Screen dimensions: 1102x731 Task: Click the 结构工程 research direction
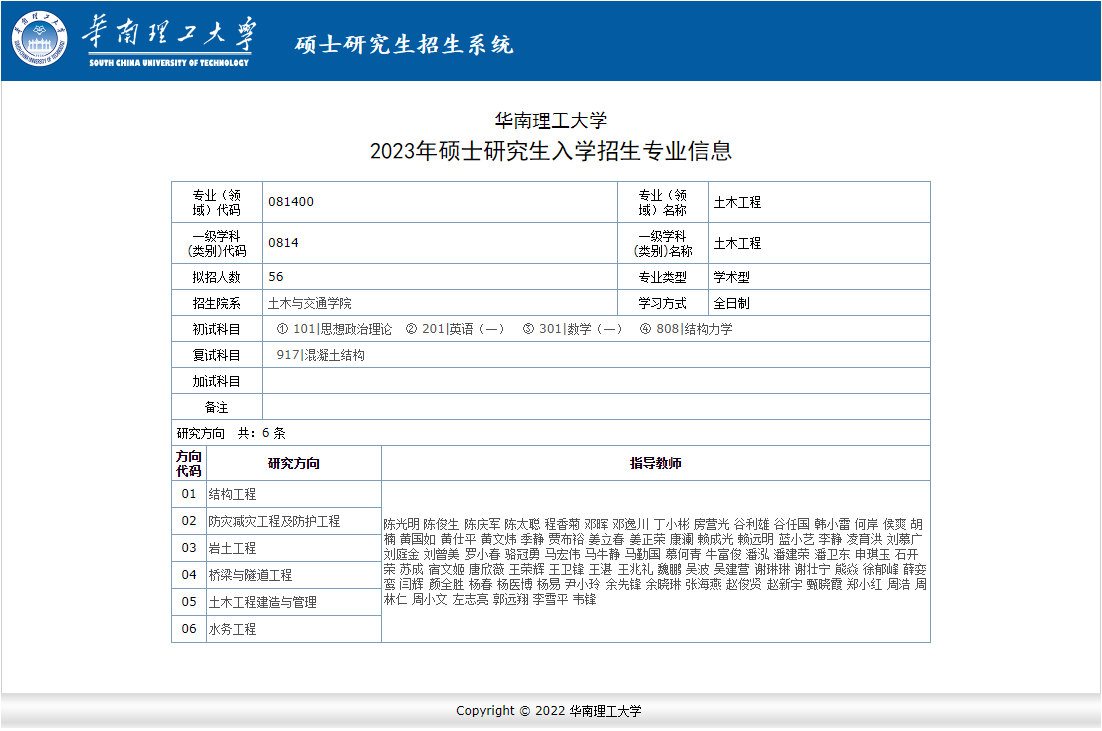[233, 494]
